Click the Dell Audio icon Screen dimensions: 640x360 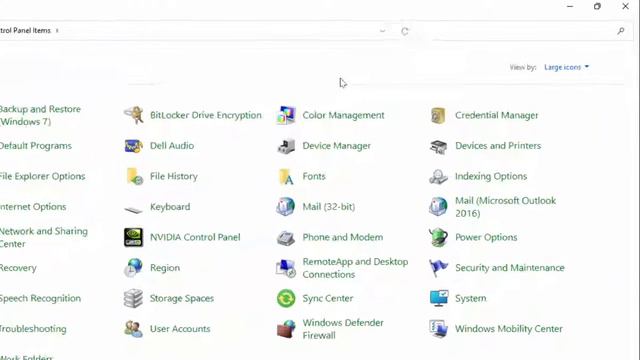click(x=133, y=146)
